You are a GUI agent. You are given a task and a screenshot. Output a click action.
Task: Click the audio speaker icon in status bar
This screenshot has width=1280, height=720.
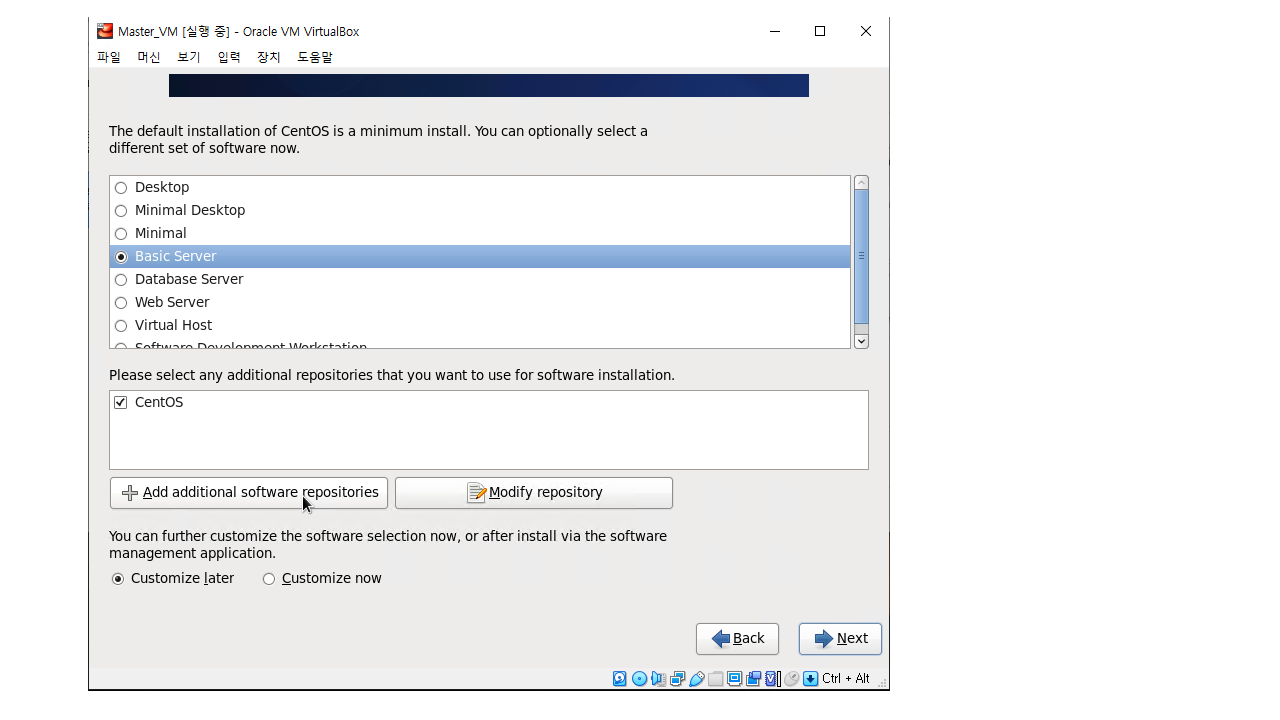click(x=658, y=679)
